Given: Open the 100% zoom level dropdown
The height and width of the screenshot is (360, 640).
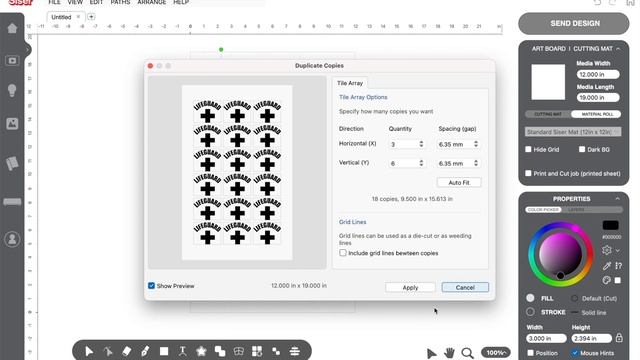Looking at the screenshot, I should [496, 353].
